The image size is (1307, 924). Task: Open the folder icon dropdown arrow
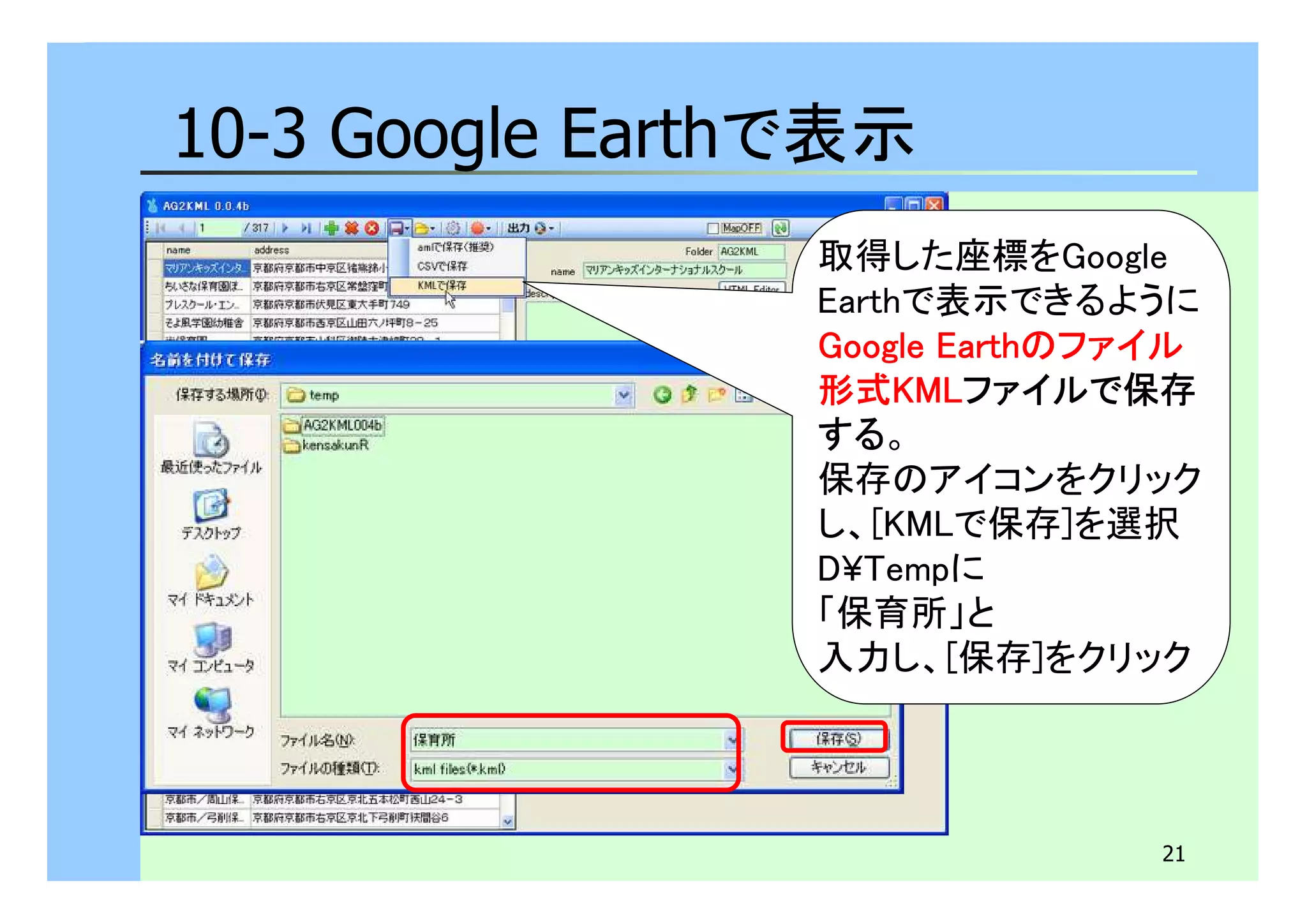click(x=433, y=228)
